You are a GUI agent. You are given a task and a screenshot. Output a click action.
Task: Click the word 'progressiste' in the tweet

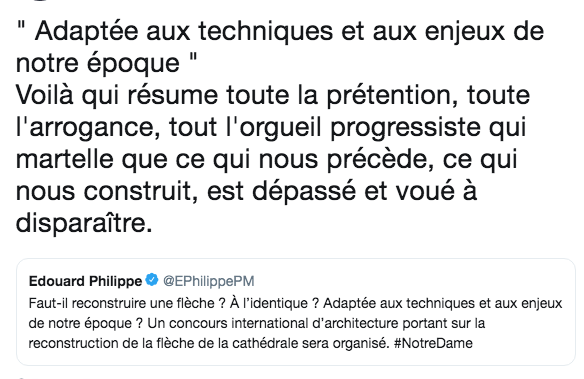pos(406,128)
